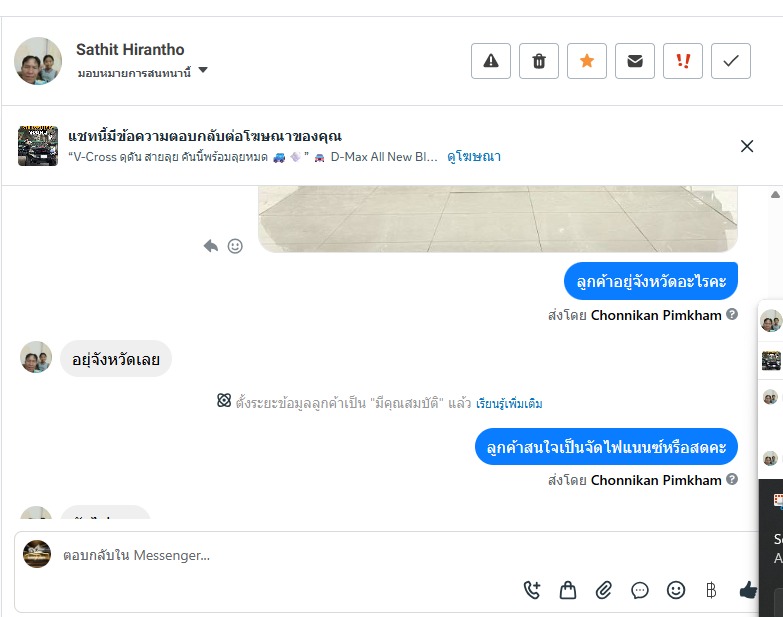Delete conversation using the trash icon
This screenshot has width=783, height=617.
click(539, 61)
